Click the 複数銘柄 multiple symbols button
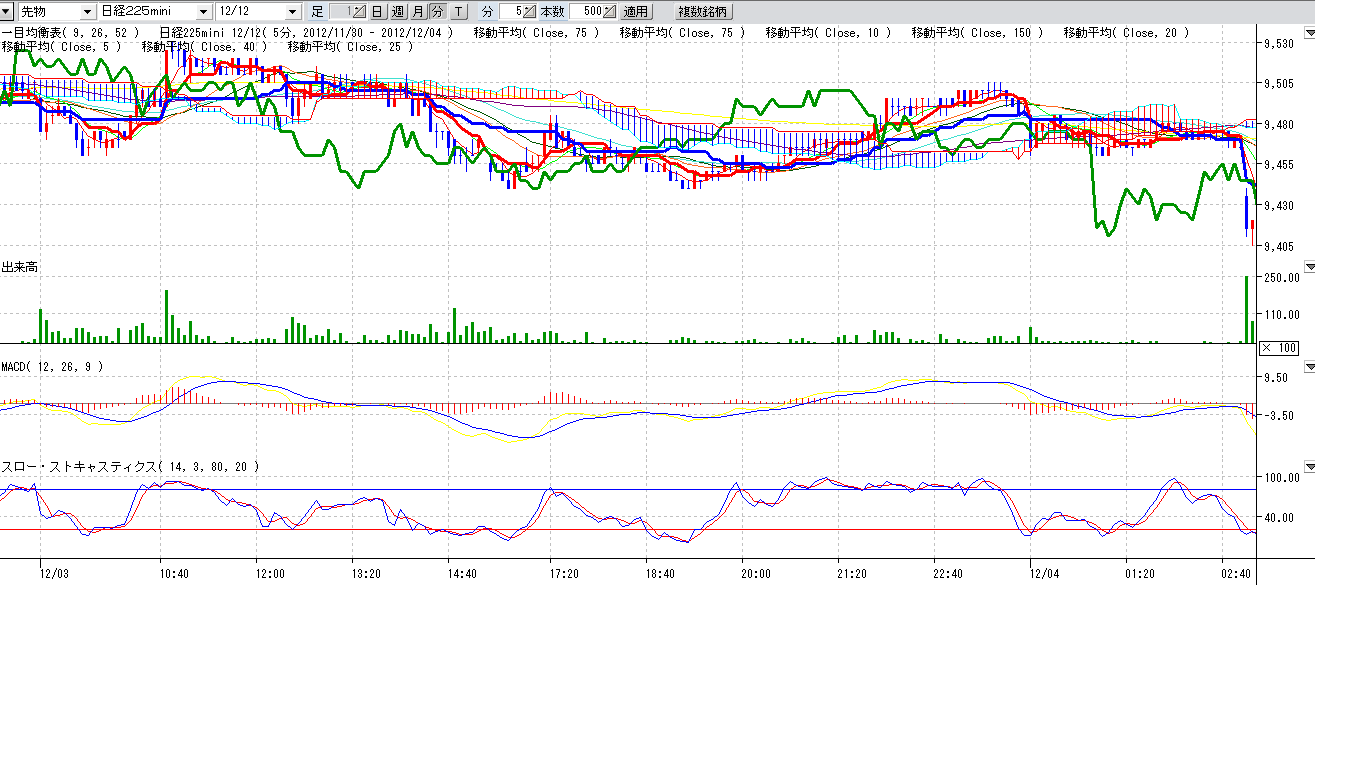The image size is (1366, 768). (x=704, y=12)
